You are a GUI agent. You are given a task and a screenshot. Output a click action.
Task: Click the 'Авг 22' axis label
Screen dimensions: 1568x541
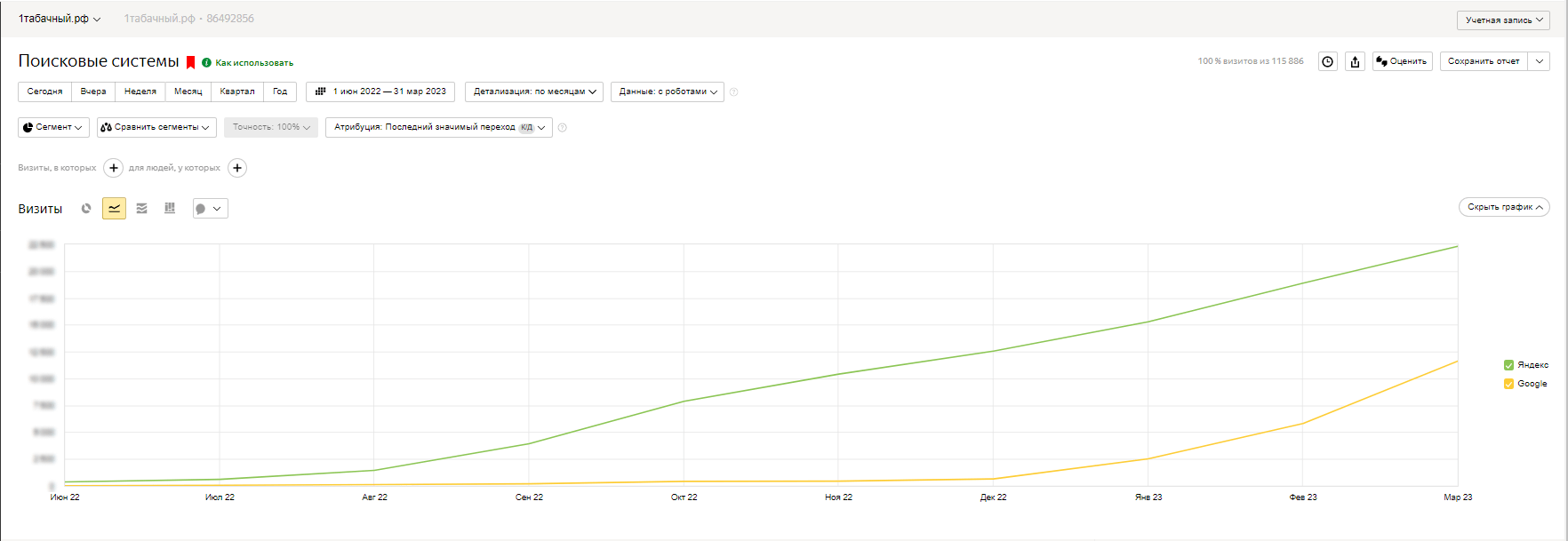374,497
